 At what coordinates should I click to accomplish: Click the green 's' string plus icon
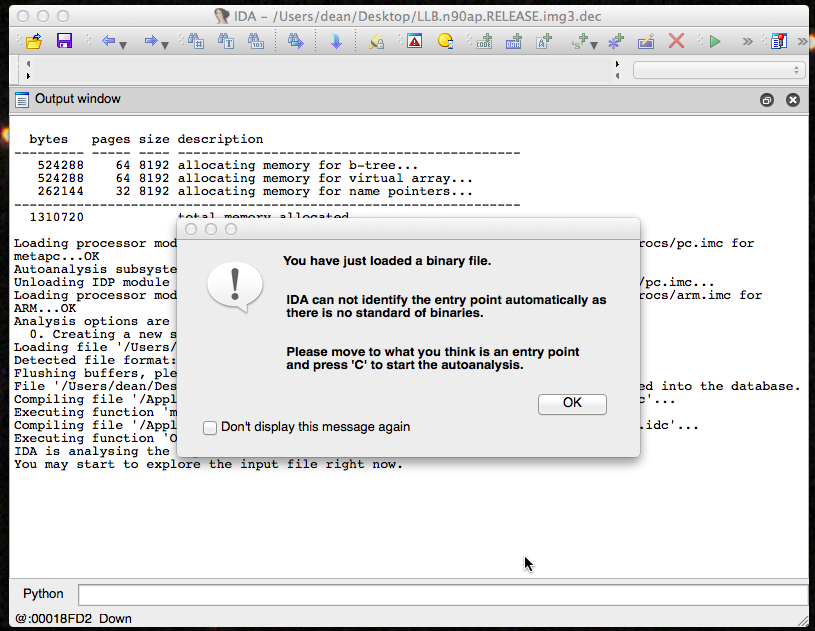pyautogui.click(x=579, y=41)
